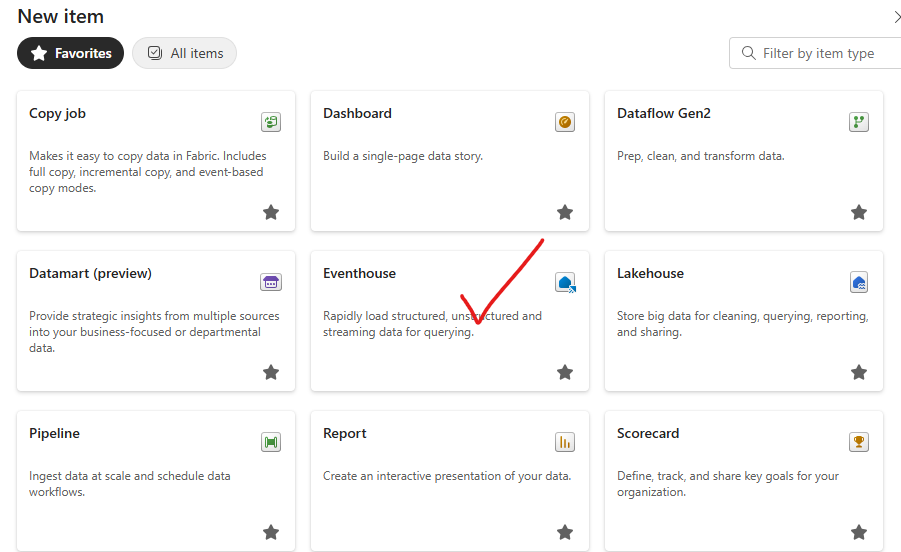Toggle the favorite star on Eventhouse
Image resolution: width=901 pixels, height=552 pixels.
(565, 372)
